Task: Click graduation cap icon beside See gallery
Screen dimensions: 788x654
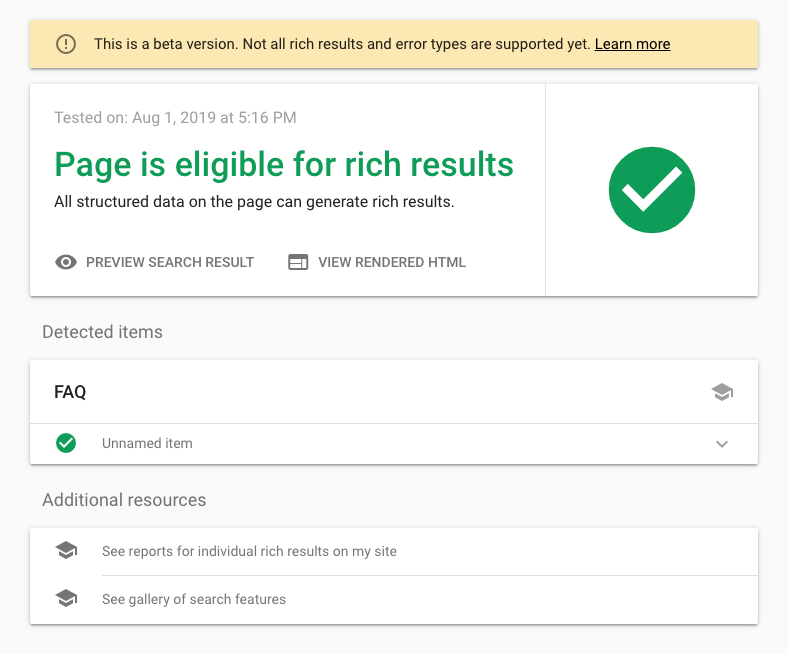Action: (66, 598)
